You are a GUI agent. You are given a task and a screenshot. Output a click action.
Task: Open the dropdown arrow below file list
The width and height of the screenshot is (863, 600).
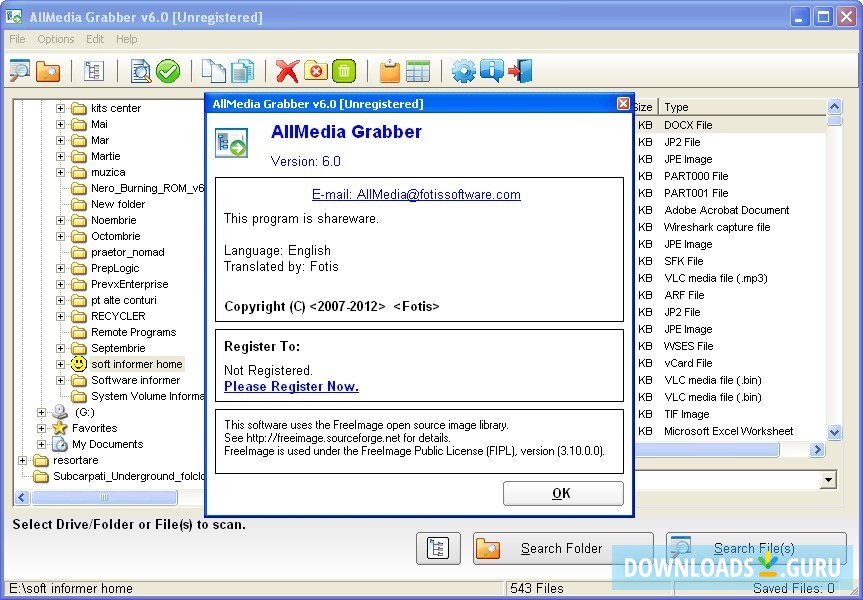point(828,479)
